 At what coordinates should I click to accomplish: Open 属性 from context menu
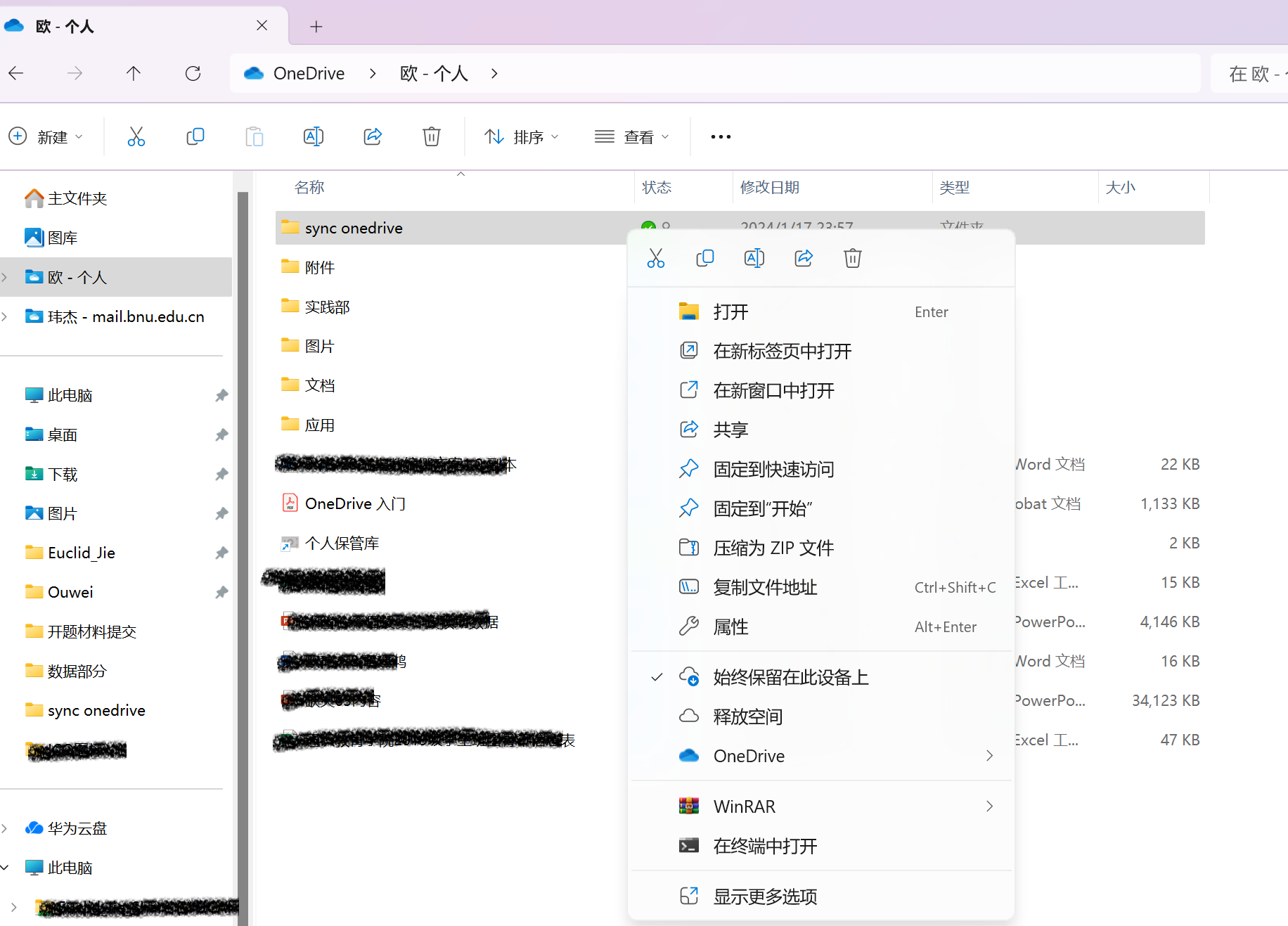(820, 626)
